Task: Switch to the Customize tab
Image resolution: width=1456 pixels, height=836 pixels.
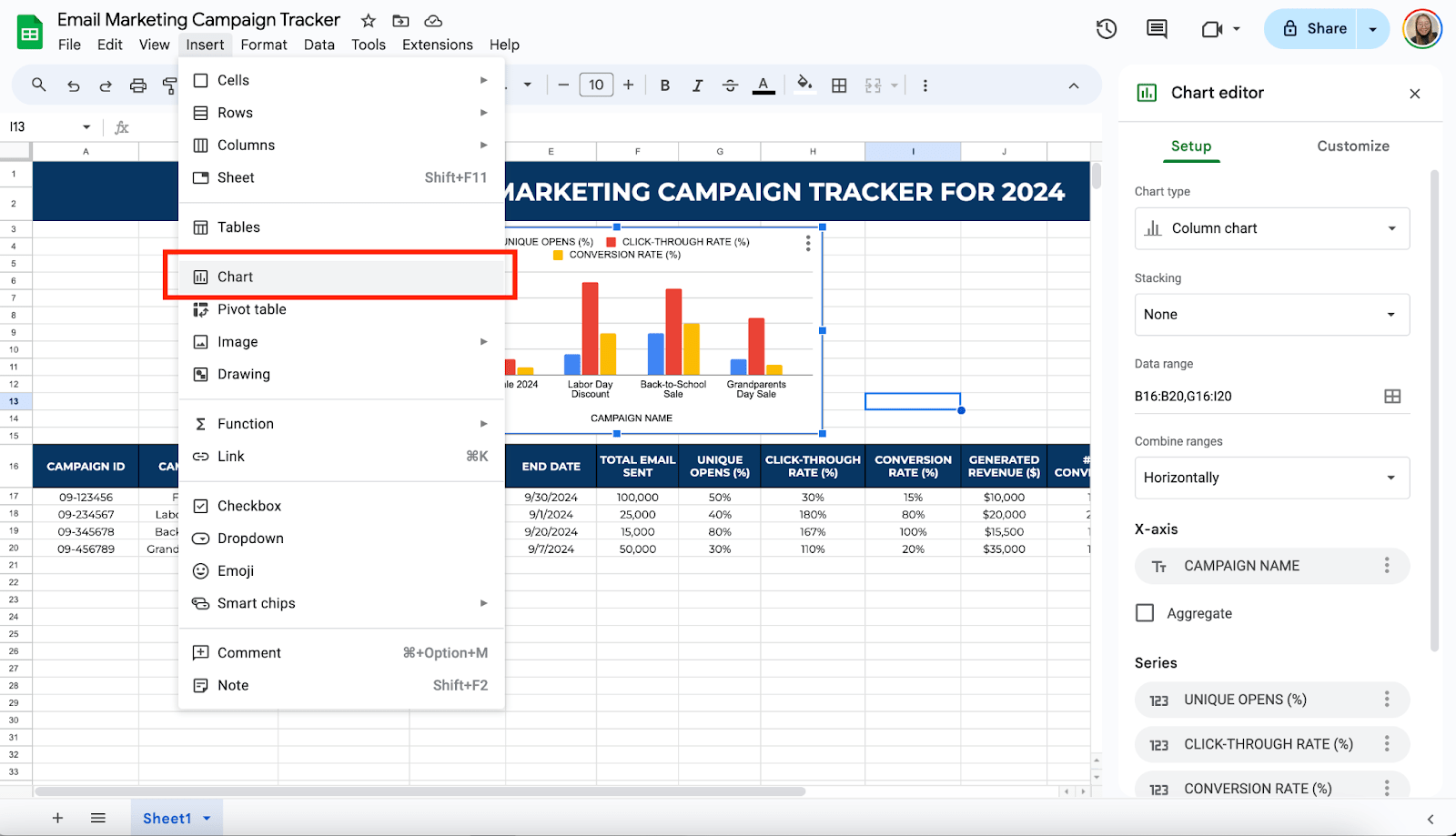Action: pyautogui.click(x=1353, y=146)
